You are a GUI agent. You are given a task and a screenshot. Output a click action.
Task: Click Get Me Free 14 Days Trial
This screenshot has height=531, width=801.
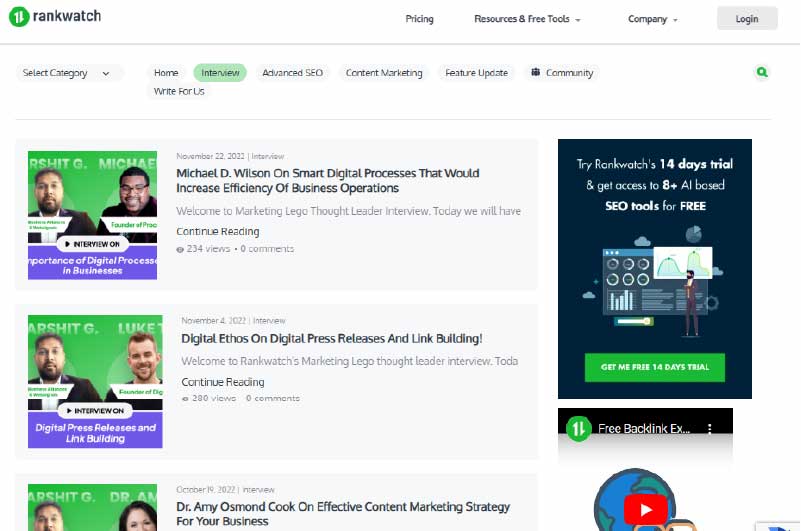click(x=654, y=367)
